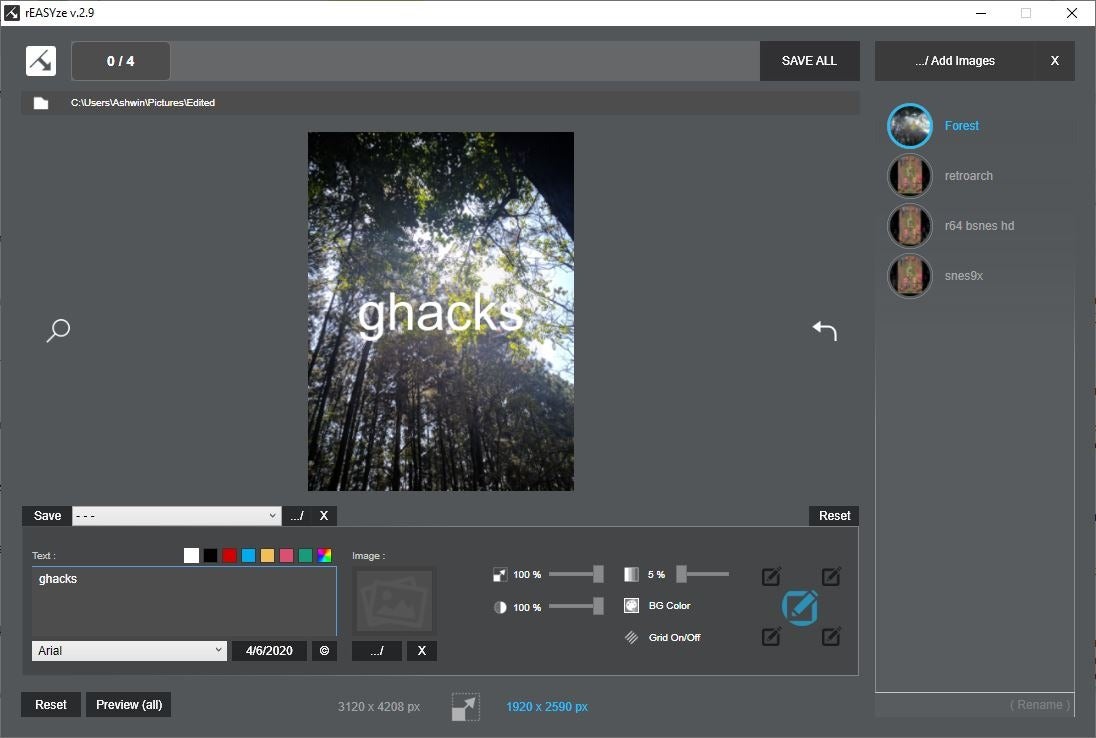The width and height of the screenshot is (1096, 738).
Task: Insert the copyright symbol
Action: click(x=324, y=651)
